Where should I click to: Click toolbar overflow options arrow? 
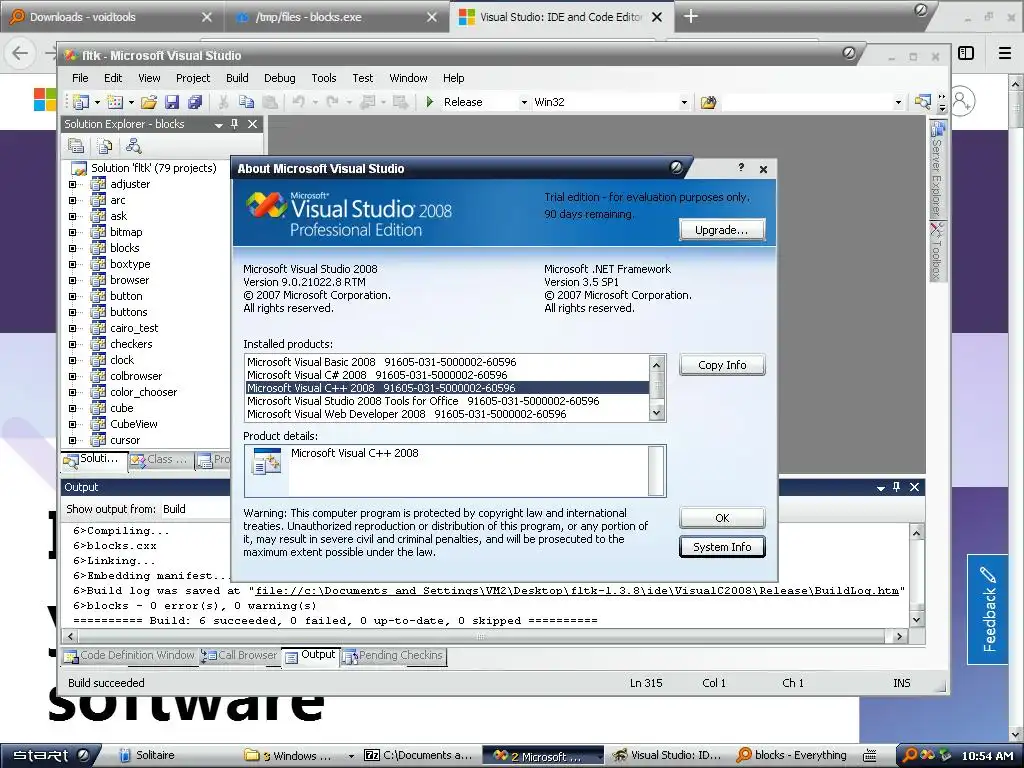tap(942, 103)
